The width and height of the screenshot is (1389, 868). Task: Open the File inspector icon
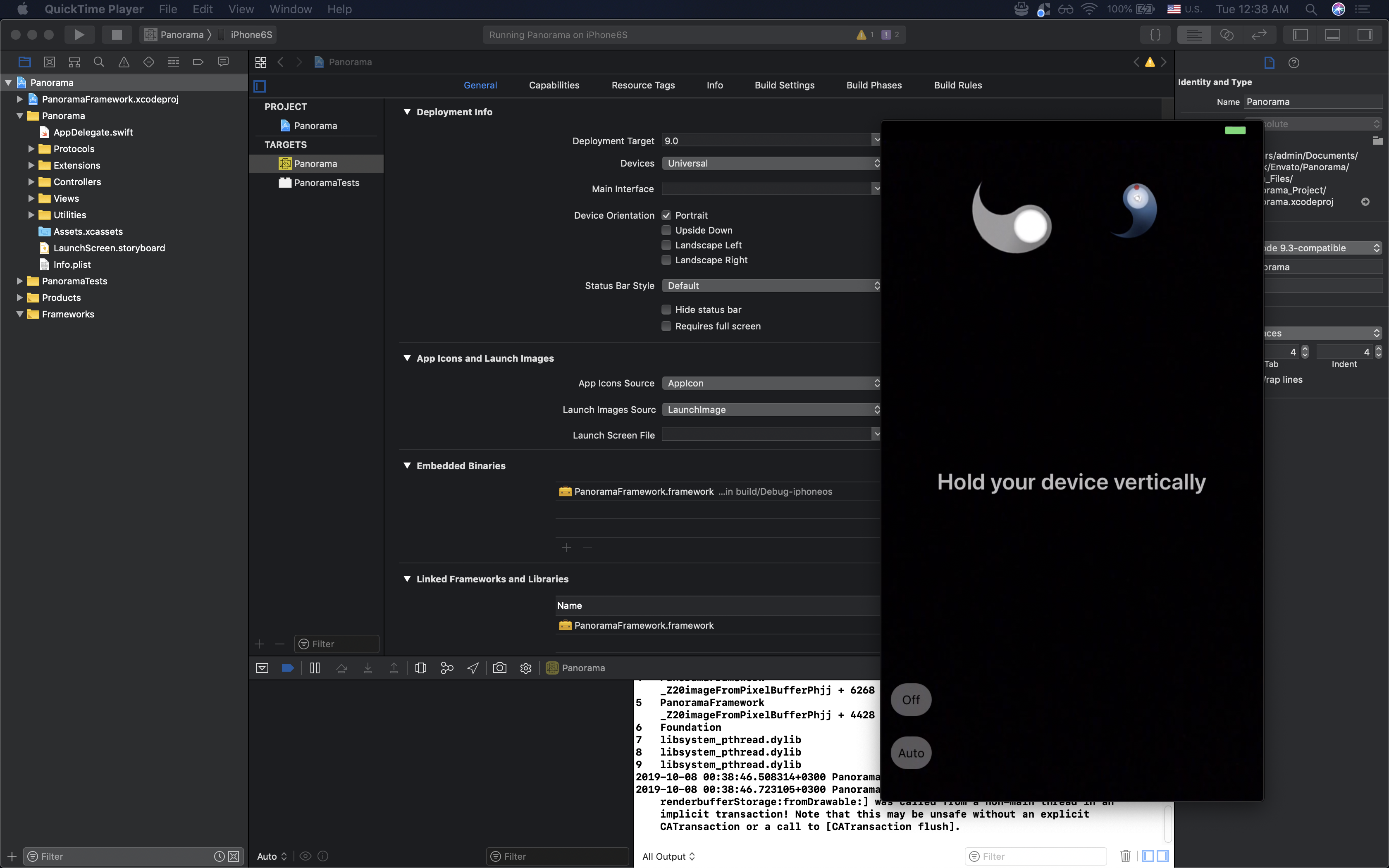point(1269,62)
